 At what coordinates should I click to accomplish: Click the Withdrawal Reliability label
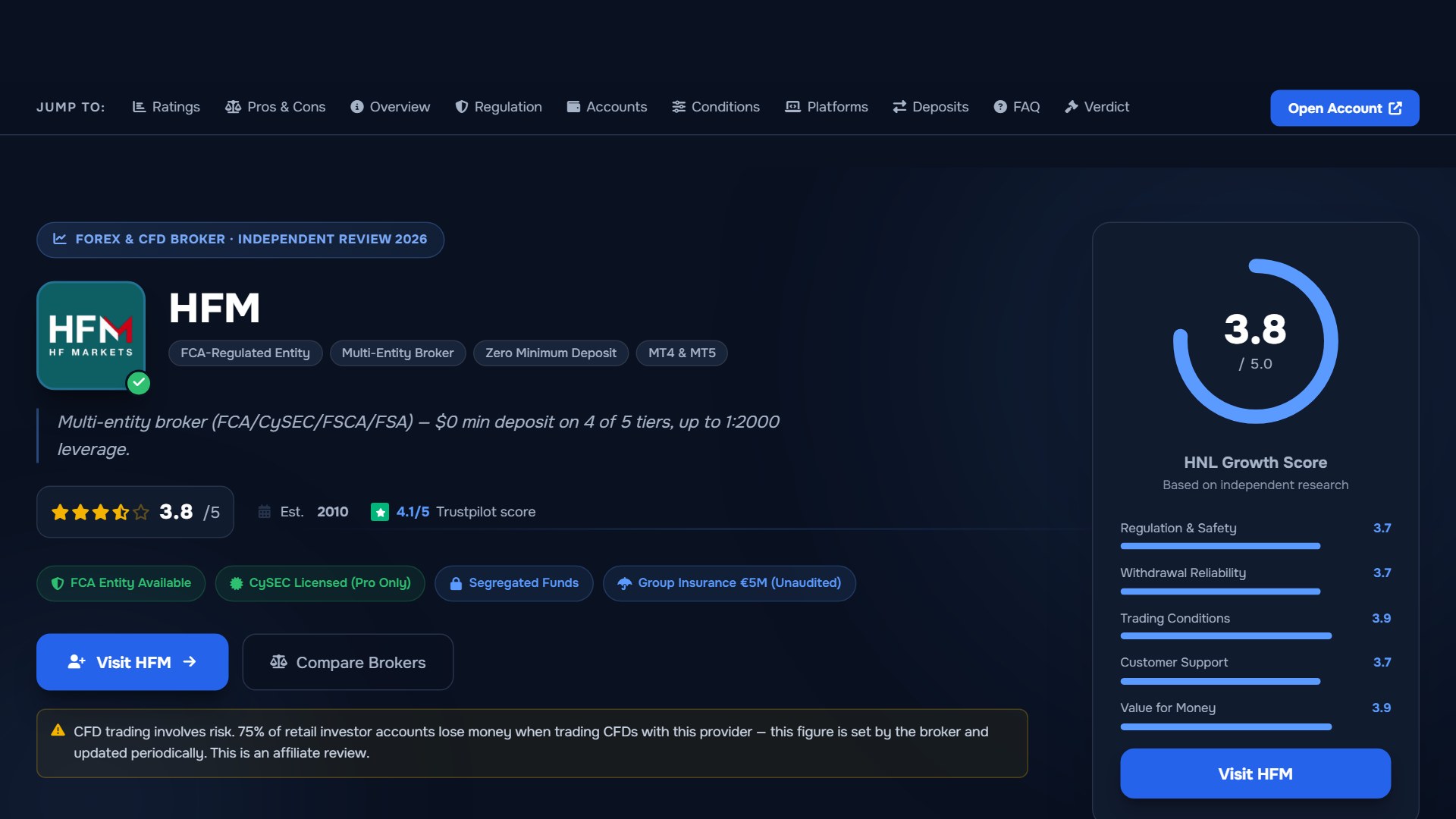pos(1183,573)
